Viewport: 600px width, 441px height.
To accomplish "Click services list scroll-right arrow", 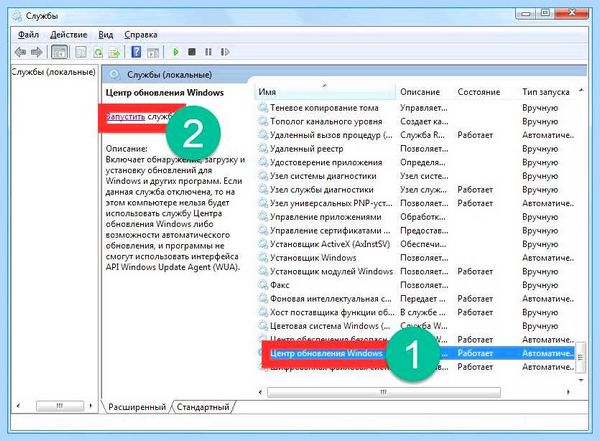I will (568, 392).
